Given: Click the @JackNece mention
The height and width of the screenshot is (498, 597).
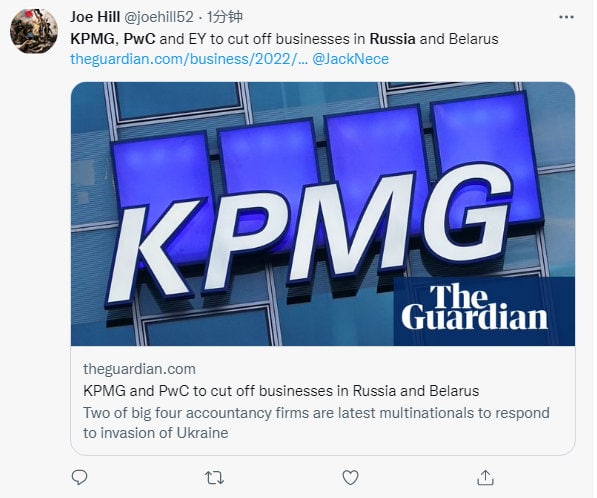Looking at the screenshot, I should (x=351, y=59).
